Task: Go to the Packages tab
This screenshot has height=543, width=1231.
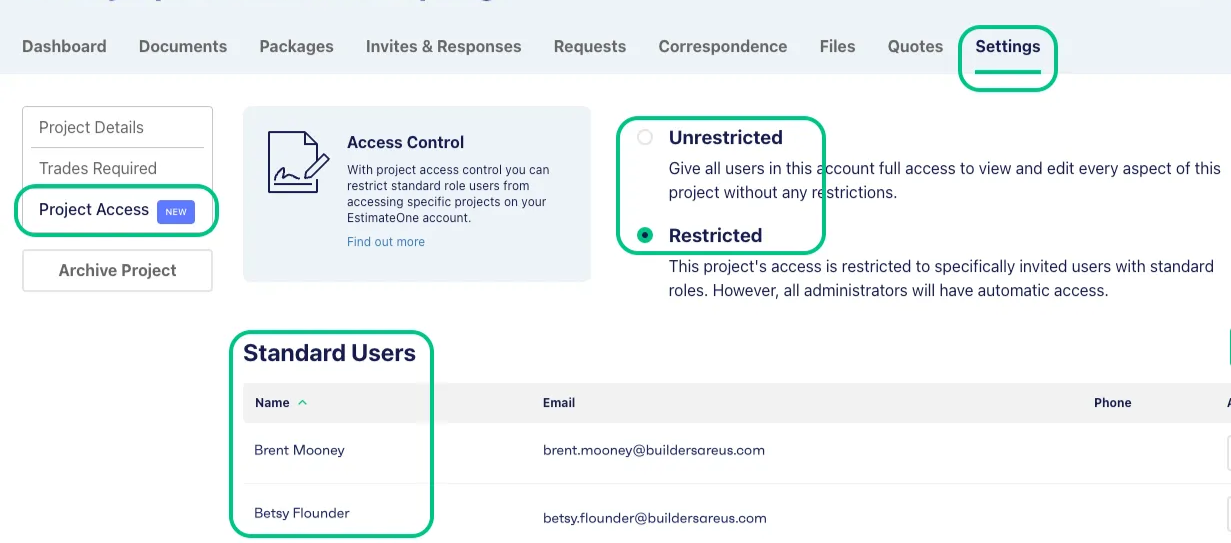Action: [296, 46]
